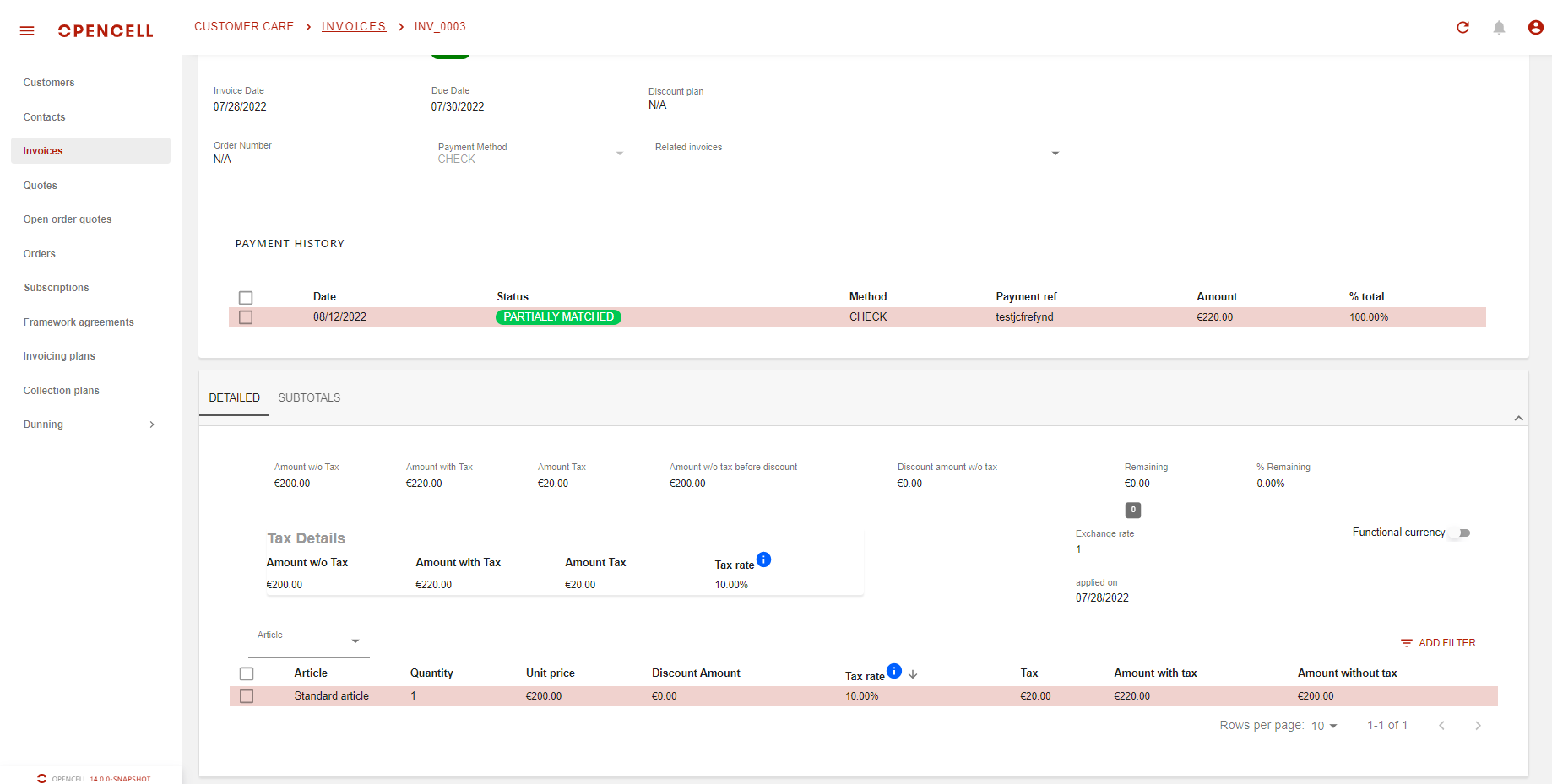Open the Related invoices dropdown
The image size is (1552, 784).
pos(1055,154)
